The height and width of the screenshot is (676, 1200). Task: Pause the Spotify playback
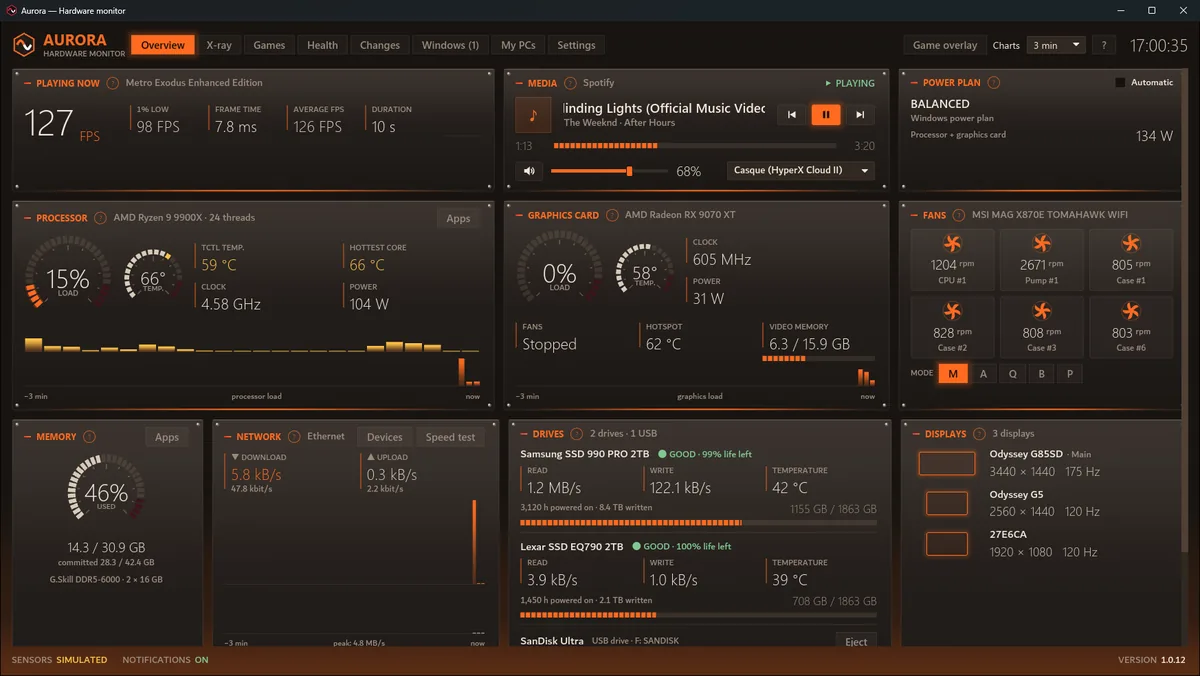pos(826,115)
